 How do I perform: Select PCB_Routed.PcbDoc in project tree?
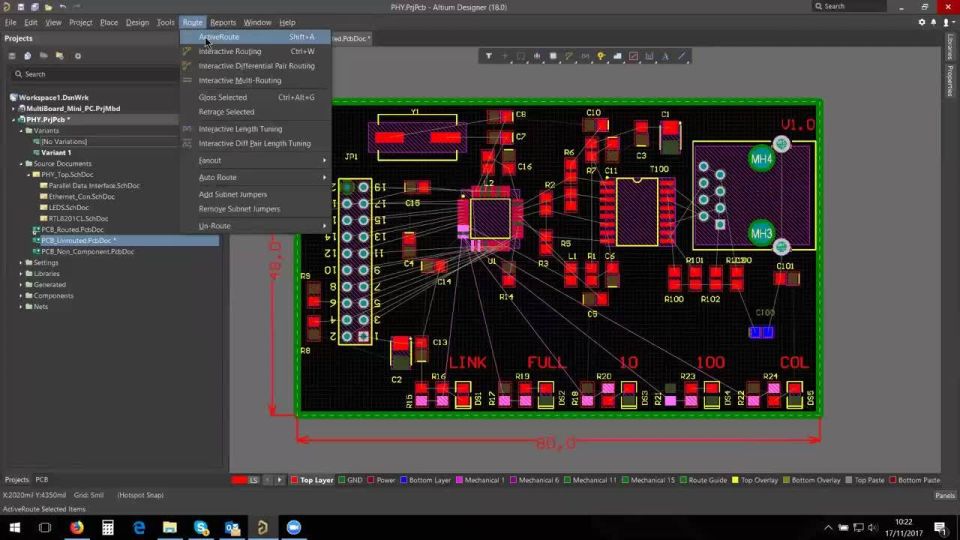(x=72, y=230)
